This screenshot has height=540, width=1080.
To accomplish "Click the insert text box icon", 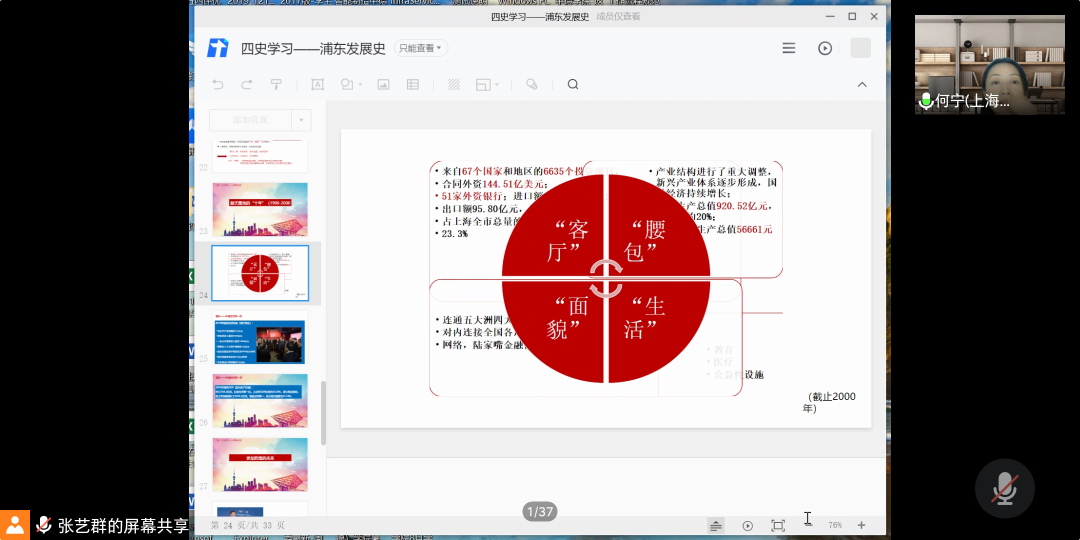I will pyautogui.click(x=318, y=85).
